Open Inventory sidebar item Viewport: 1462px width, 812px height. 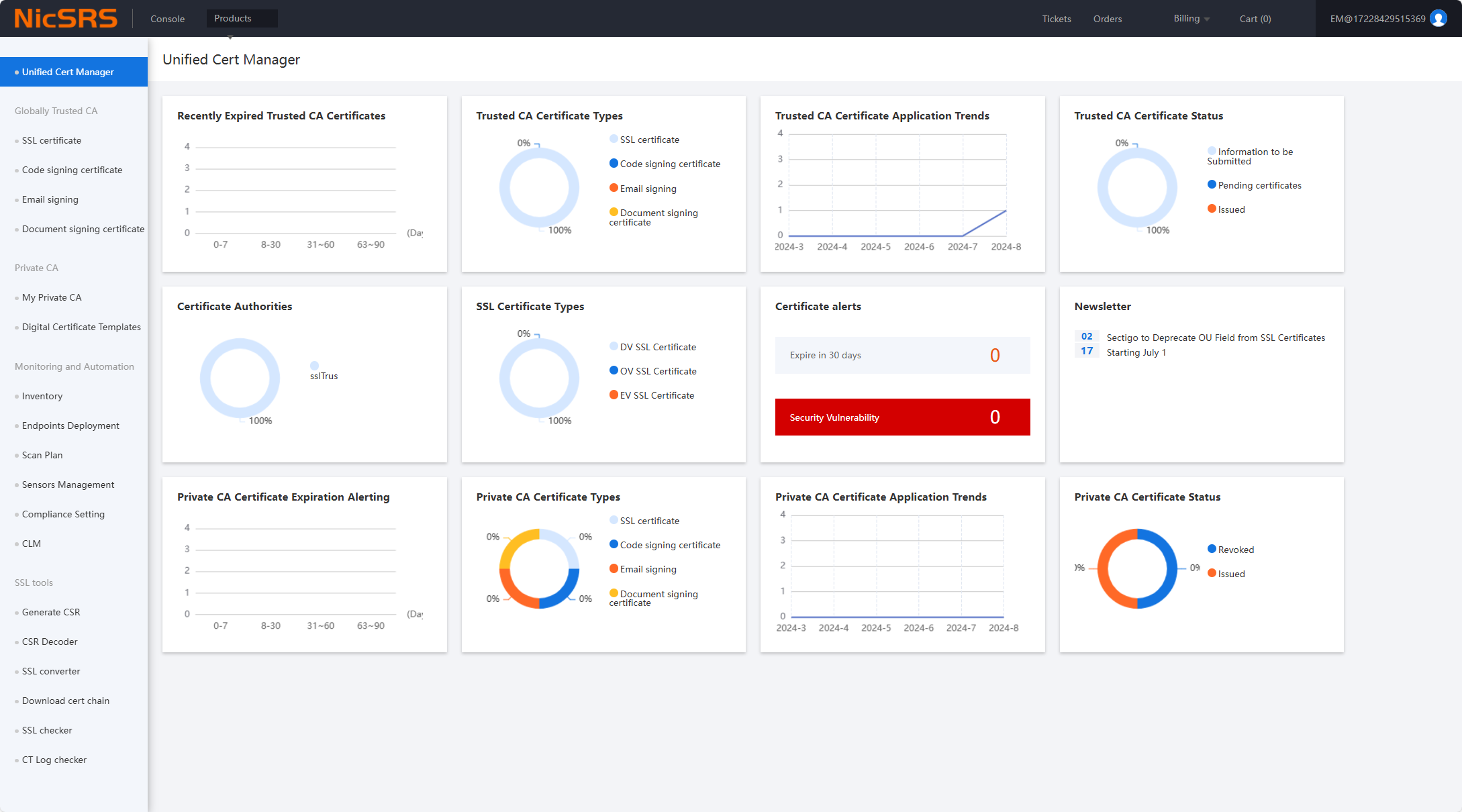coord(42,396)
